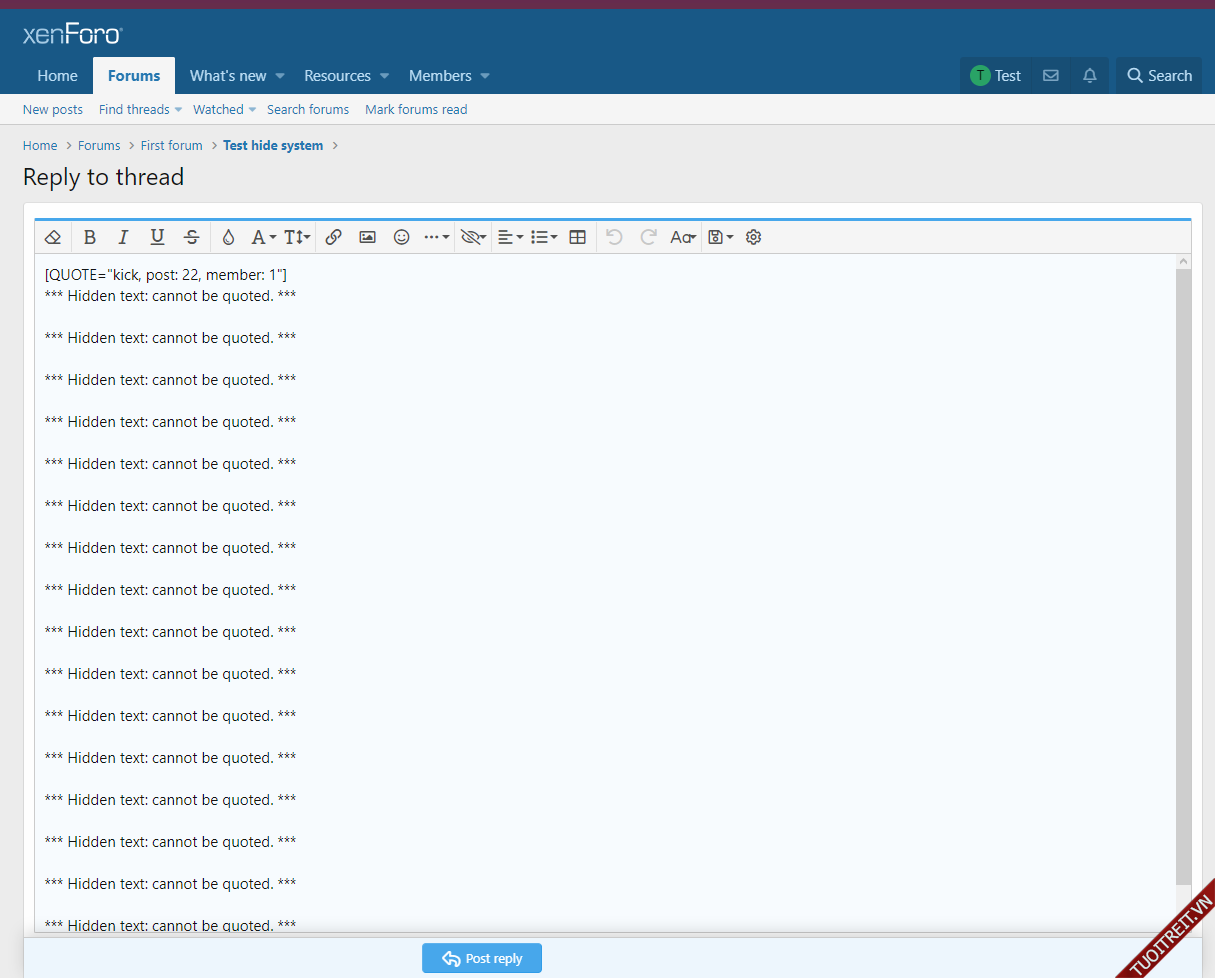
Task: Toggle strikethrough formatting
Action: coord(191,237)
